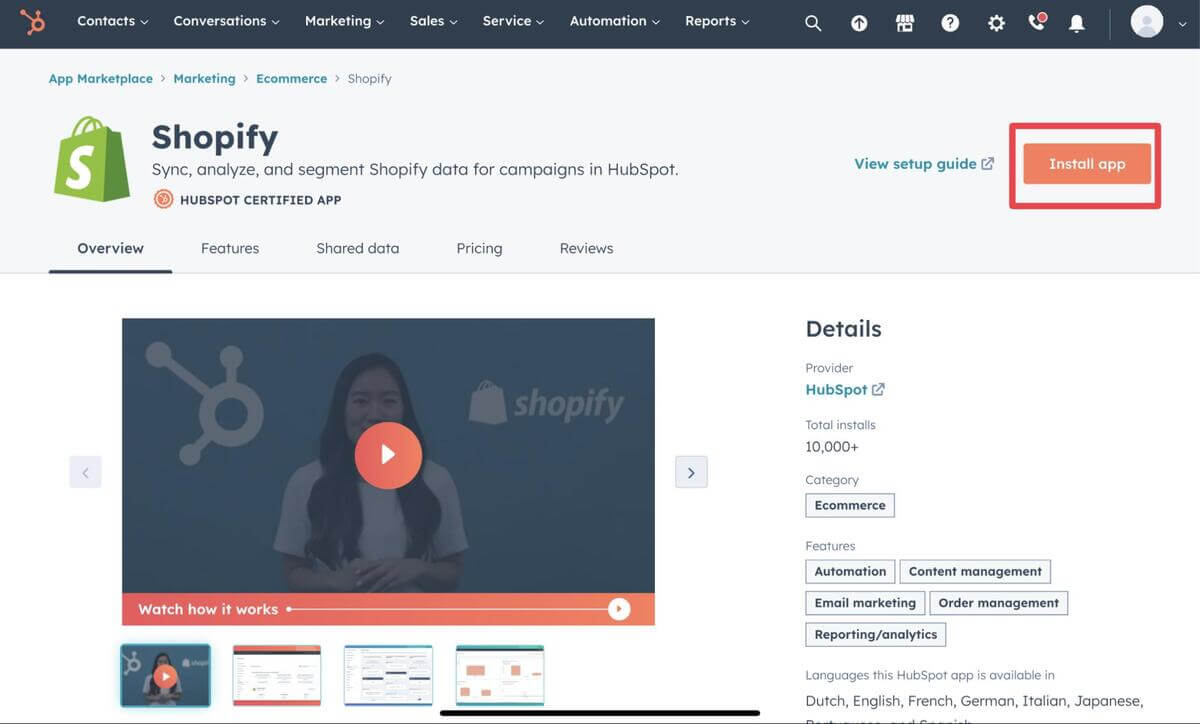Click the Watch how it works label
1200x724 pixels.
click(x=208, y=609)
